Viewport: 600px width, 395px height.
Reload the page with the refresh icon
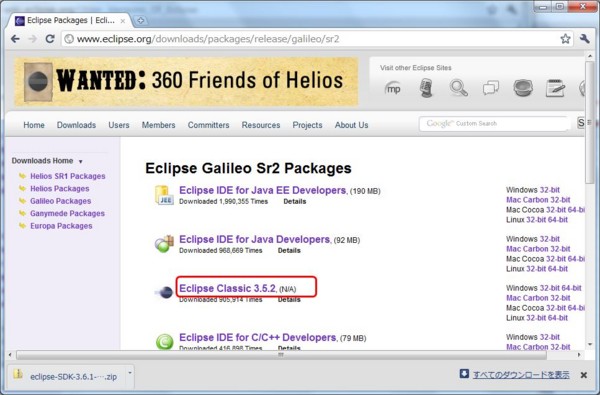50,39
